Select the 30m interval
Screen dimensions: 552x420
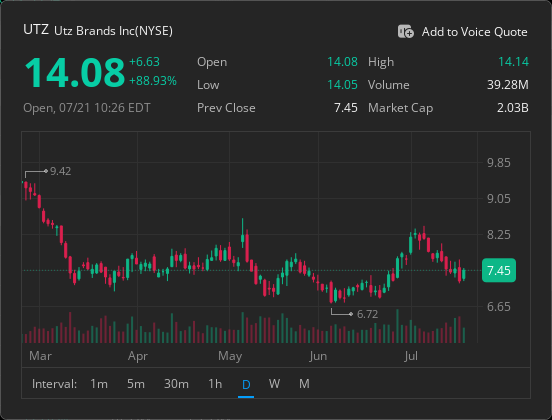point(176,383)
